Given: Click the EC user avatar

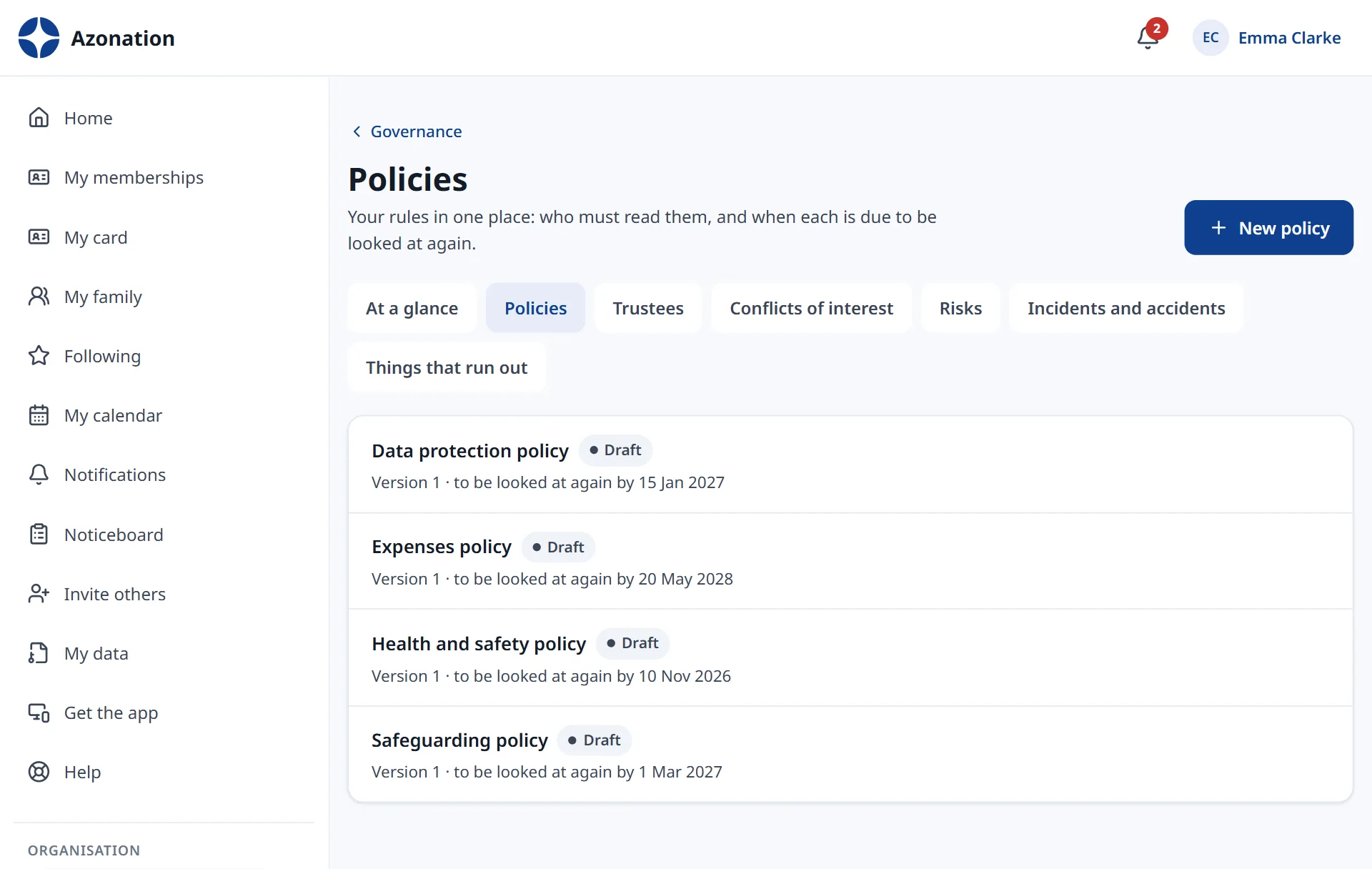Looking at the screenshot, I should tap(1211, 38).
